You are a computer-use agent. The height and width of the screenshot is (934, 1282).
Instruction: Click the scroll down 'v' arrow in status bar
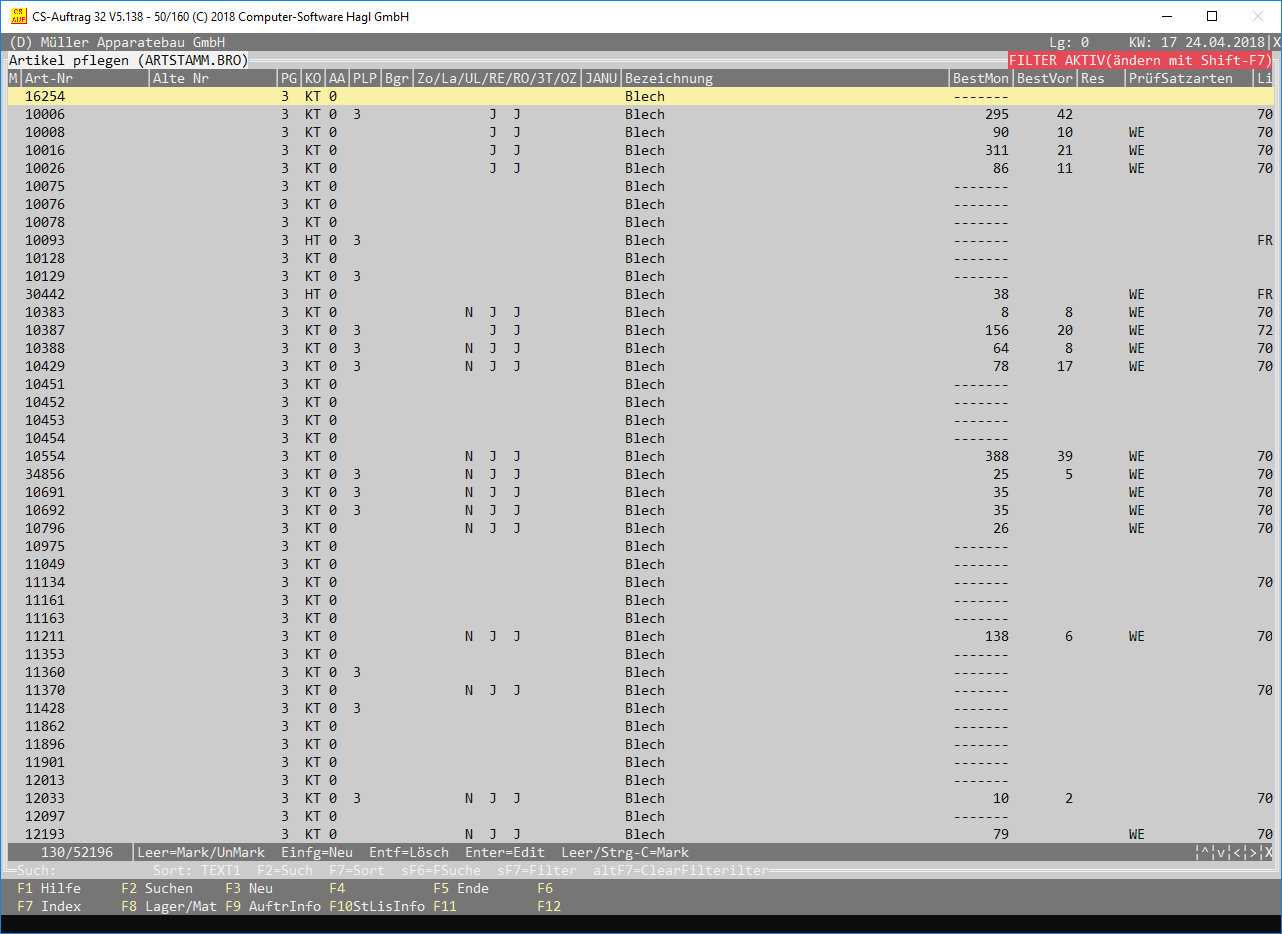tap(1221, 853)
